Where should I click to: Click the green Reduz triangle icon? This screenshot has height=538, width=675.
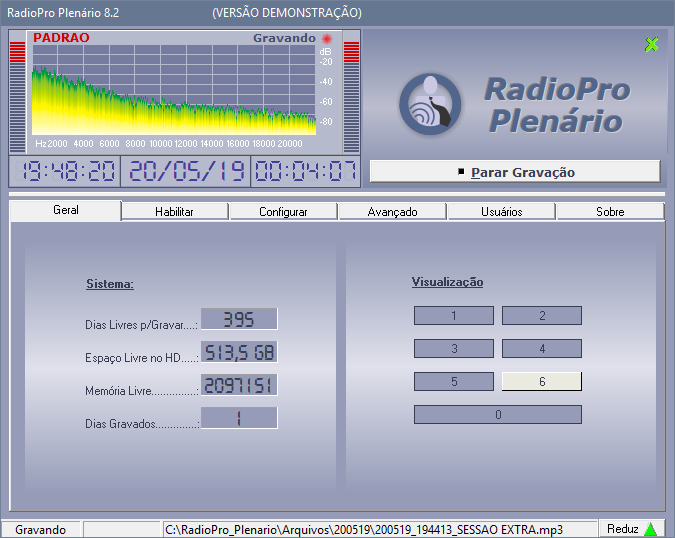click(650, 529)
